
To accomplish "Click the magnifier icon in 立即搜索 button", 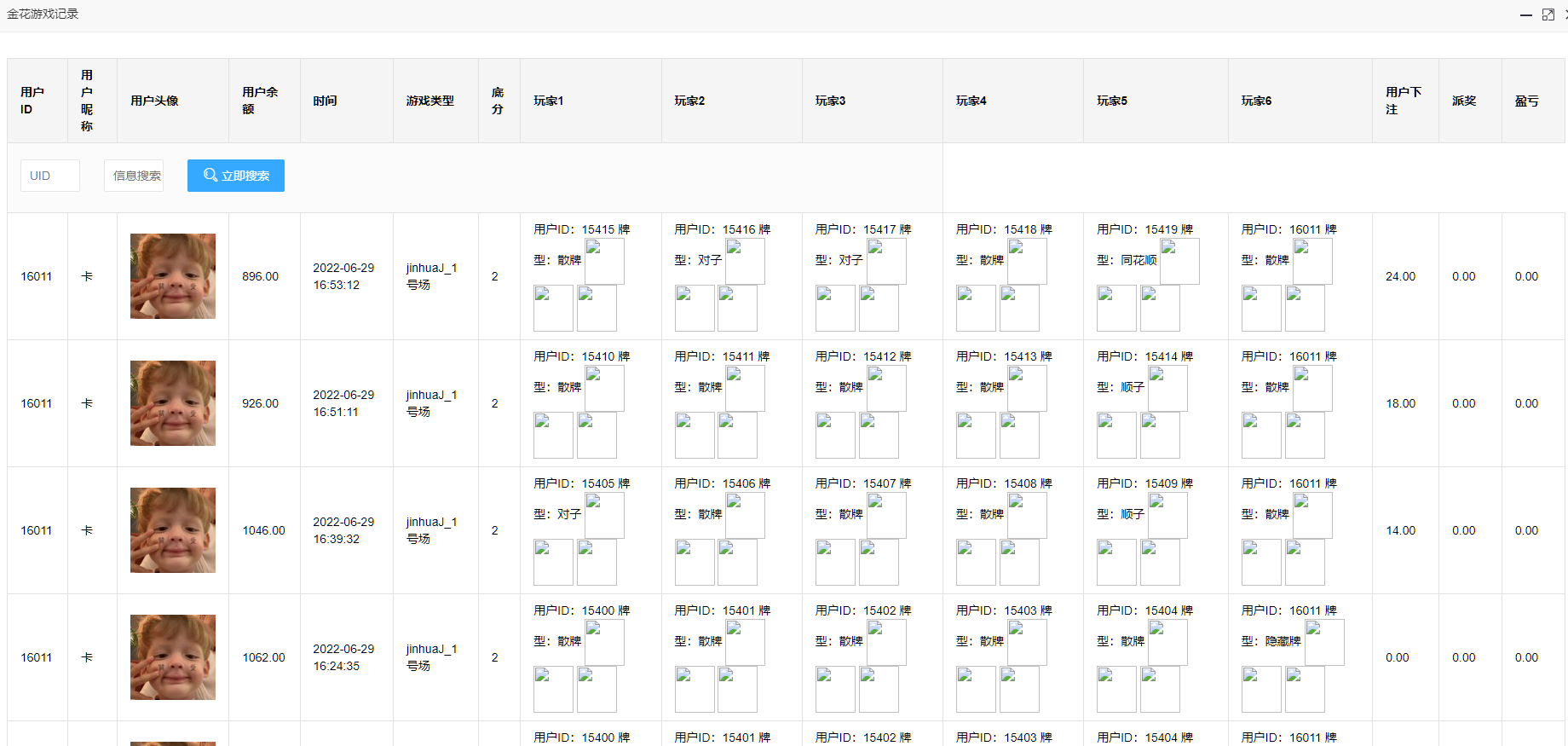I will (210, 175).
